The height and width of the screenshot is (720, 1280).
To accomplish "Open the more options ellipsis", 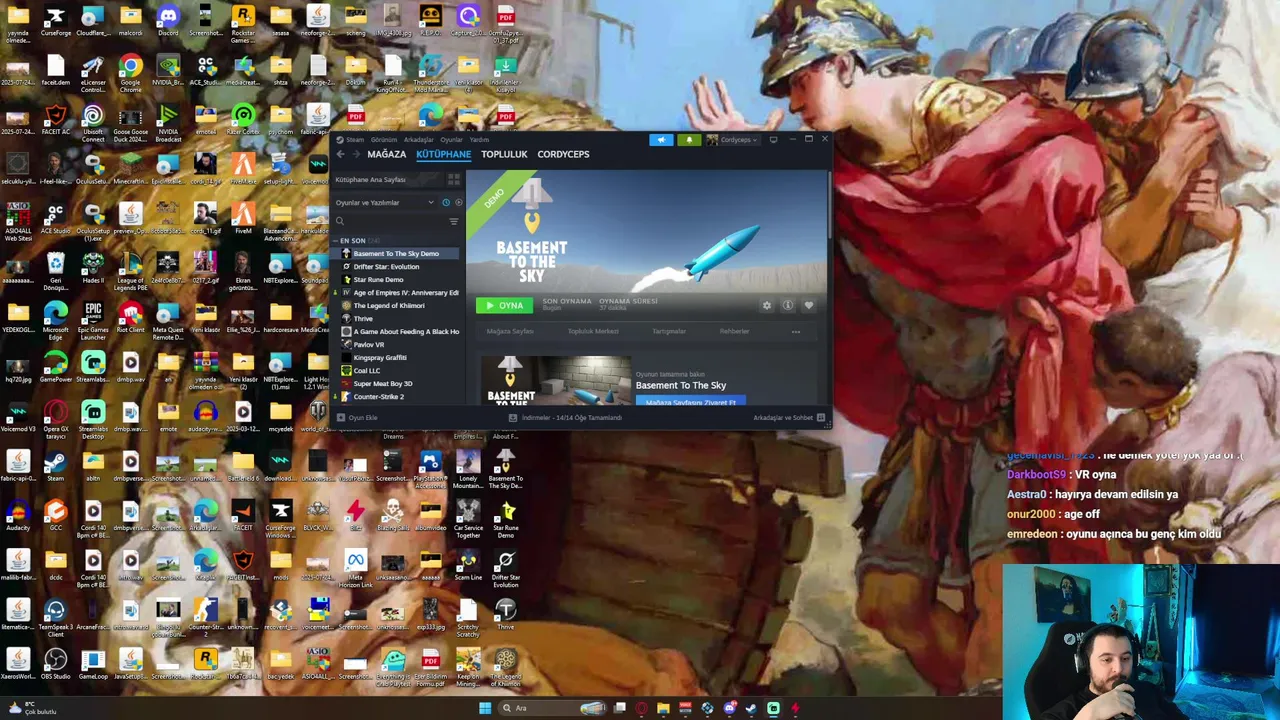I will [x=796, y=331].
